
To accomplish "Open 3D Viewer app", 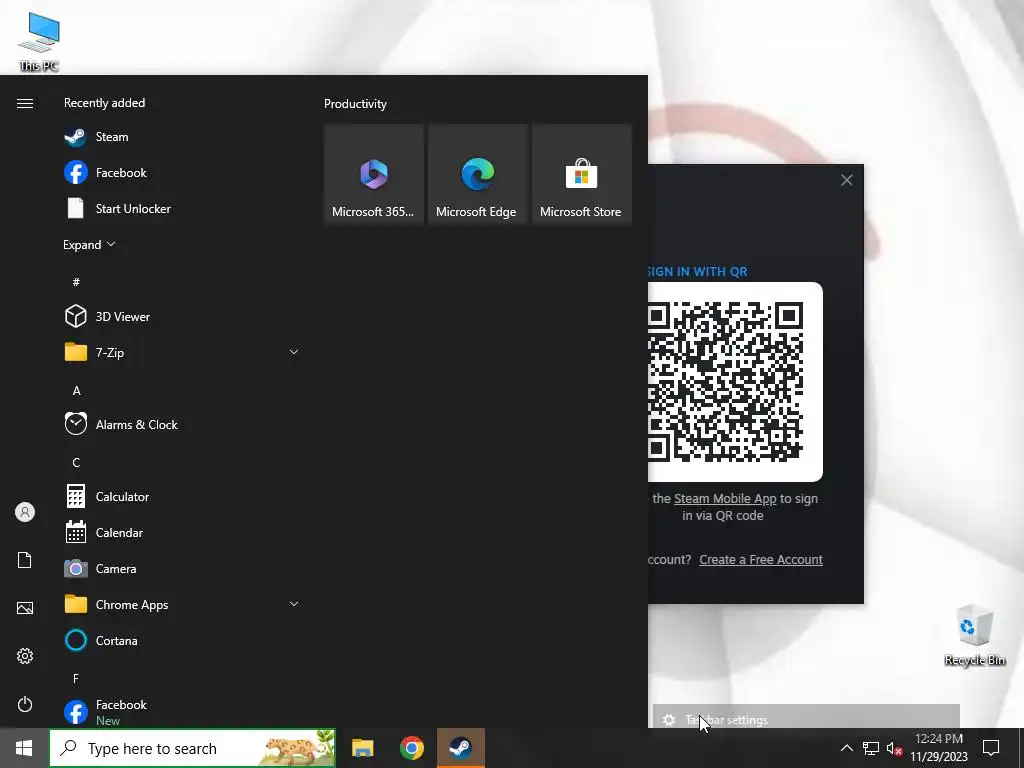I will click(x=182, y=316).
